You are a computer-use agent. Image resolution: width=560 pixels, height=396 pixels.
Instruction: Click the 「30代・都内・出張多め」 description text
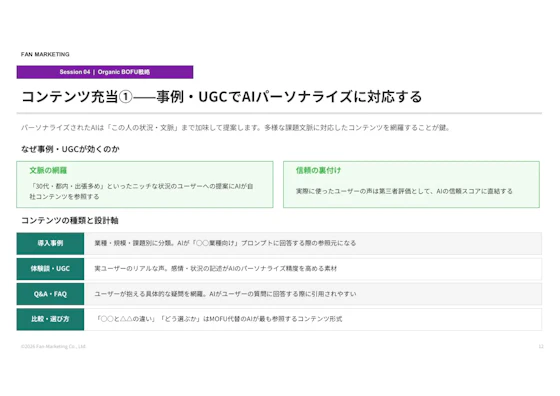pos(141,191)
